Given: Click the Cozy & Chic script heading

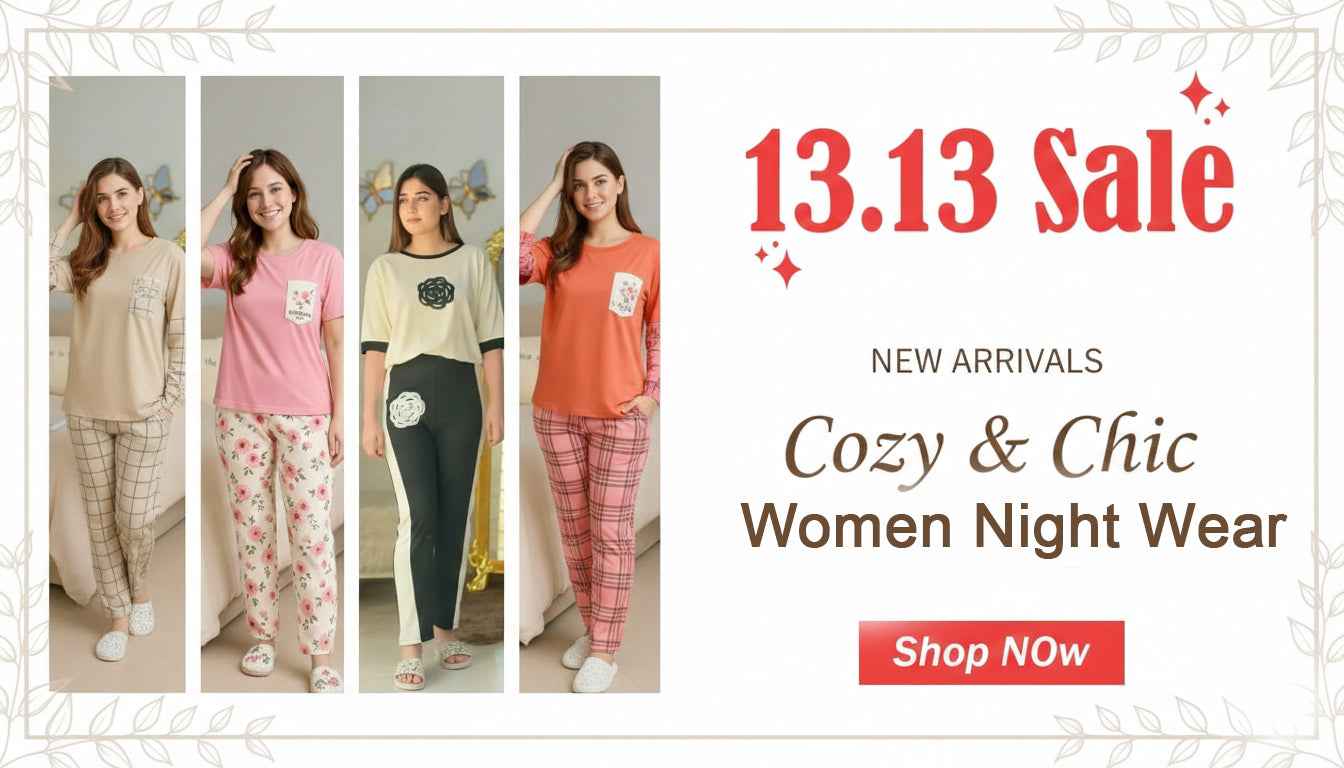Looking at the screenshot, I should point(990,447).
